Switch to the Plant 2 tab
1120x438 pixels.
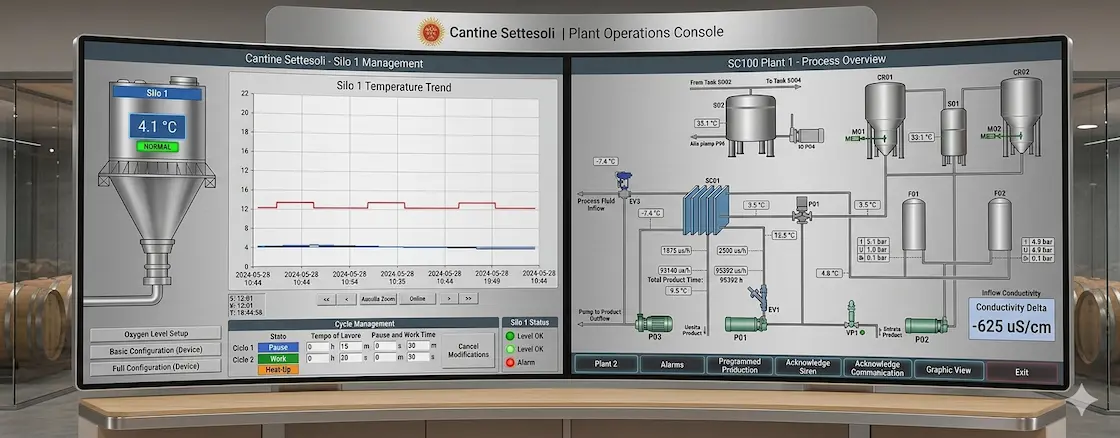tap(606, 364)
